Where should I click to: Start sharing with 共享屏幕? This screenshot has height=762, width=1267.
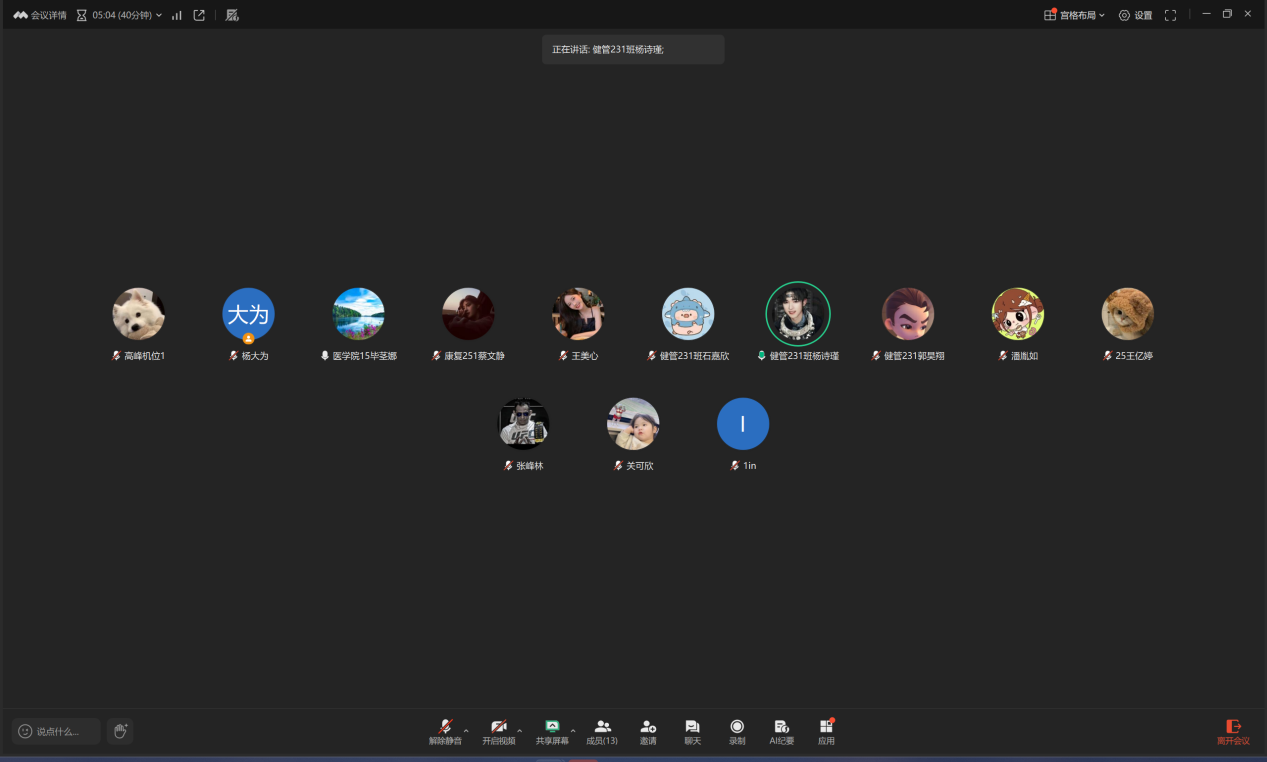pos(552,731)
